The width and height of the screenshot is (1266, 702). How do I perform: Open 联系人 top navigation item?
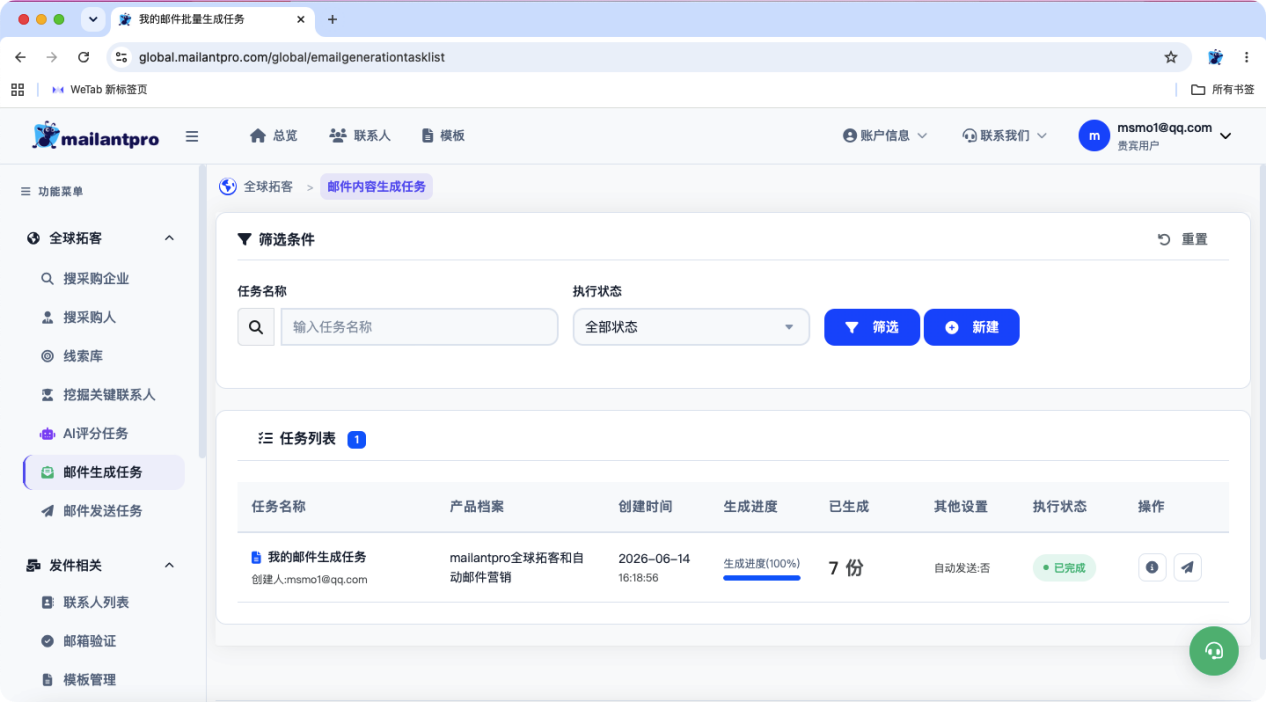click(x=360, y=135)
